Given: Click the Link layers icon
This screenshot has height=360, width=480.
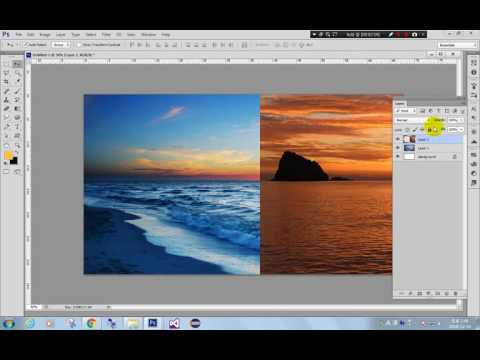Looking at the screenshot, I should 402,293.
